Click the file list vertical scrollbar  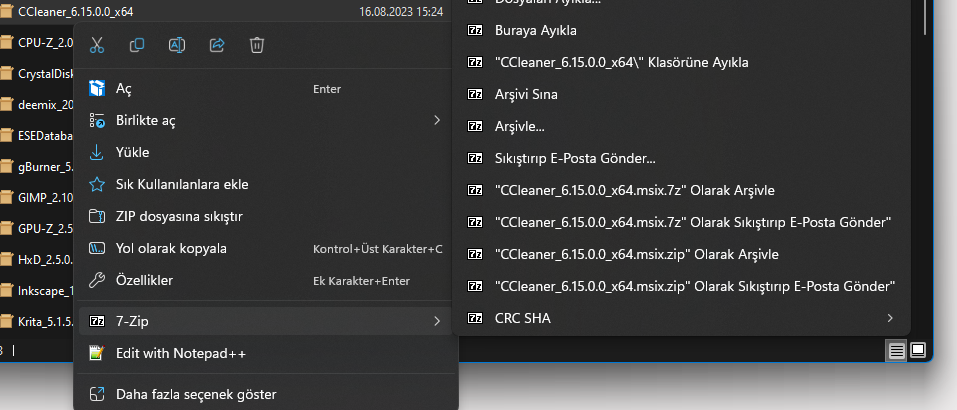(926, 17)
